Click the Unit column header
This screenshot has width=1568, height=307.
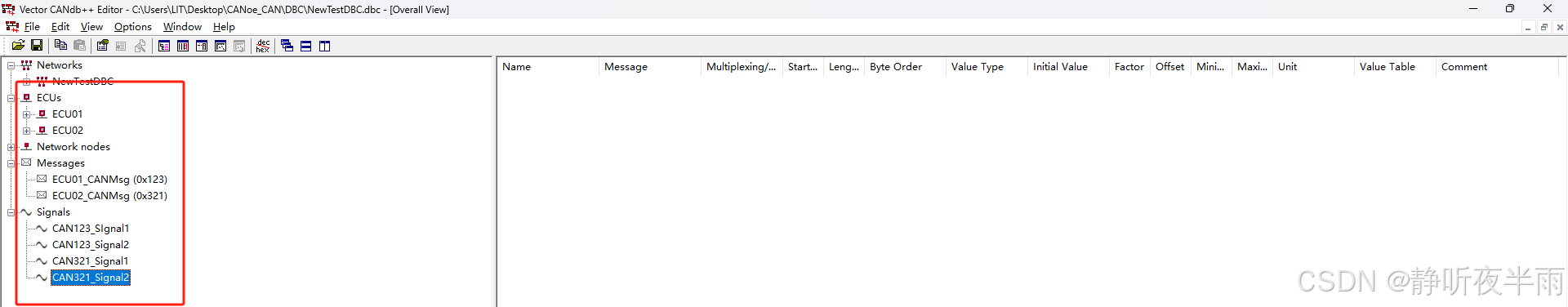point(1313,67)
